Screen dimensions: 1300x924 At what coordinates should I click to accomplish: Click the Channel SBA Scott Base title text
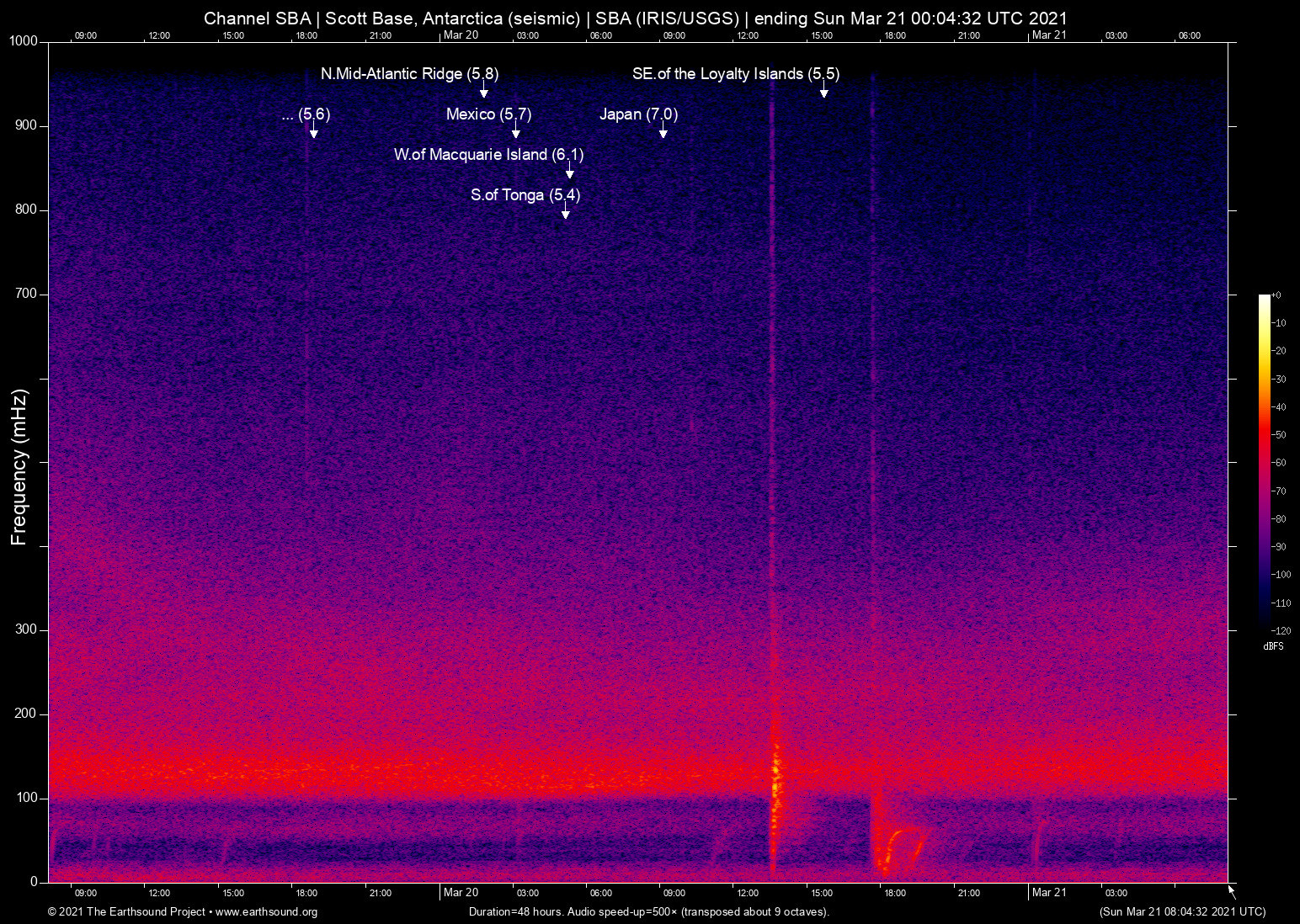click(x=635, y=18)
